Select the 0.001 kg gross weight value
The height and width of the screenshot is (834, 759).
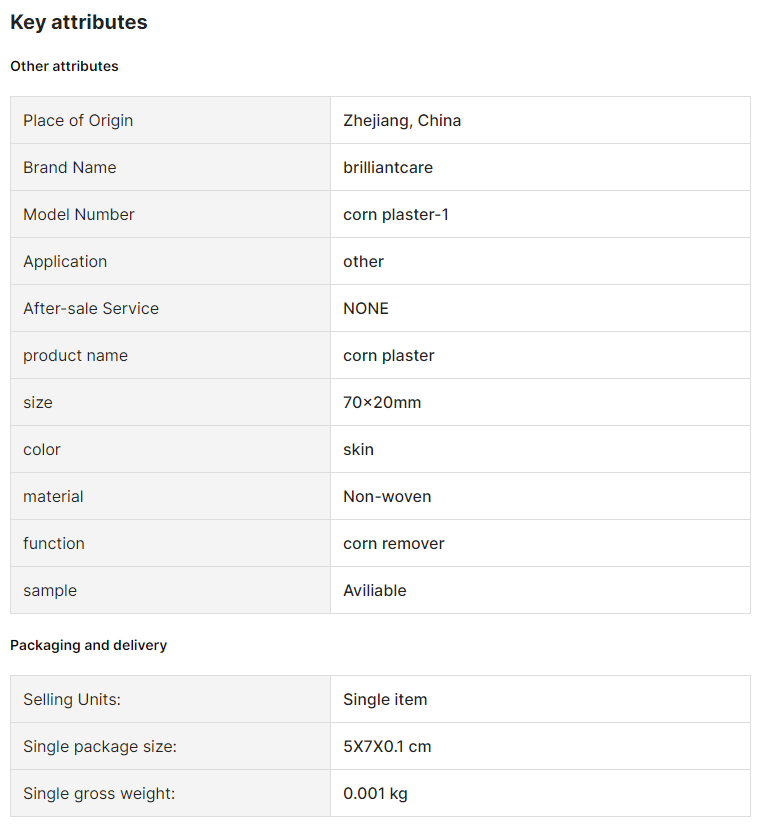pos(376,794)
